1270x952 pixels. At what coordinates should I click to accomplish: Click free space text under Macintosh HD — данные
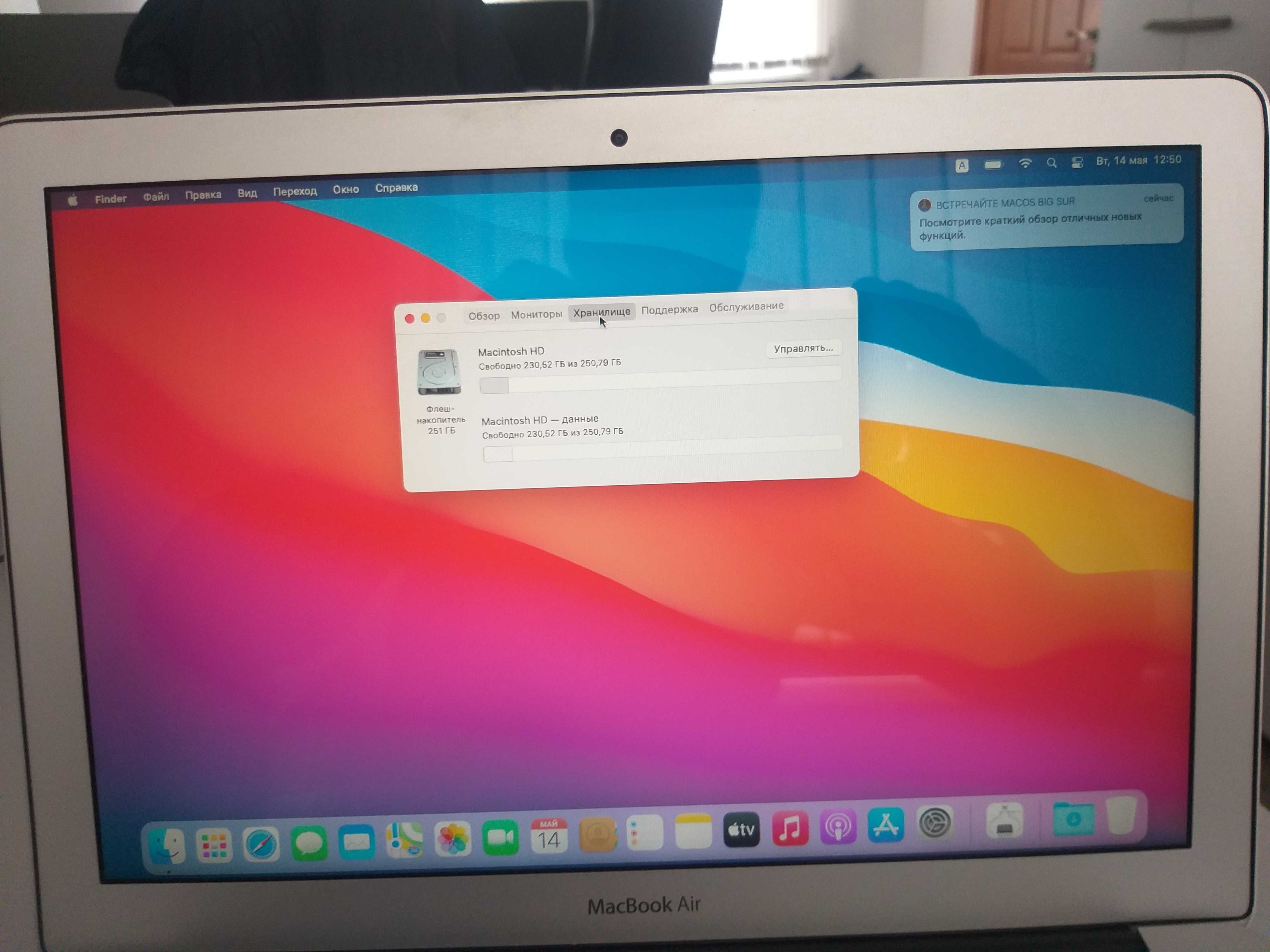(552, 433)
